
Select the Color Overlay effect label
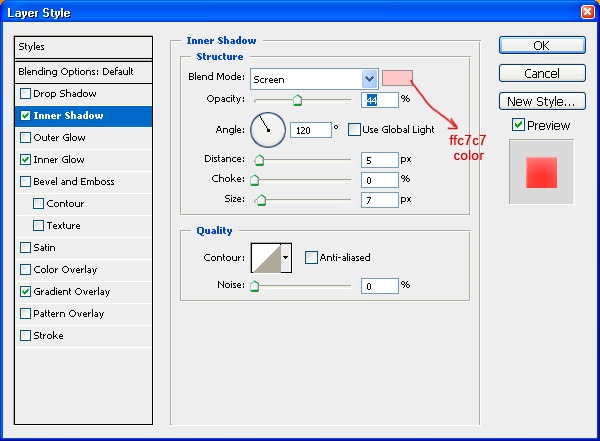65,270
